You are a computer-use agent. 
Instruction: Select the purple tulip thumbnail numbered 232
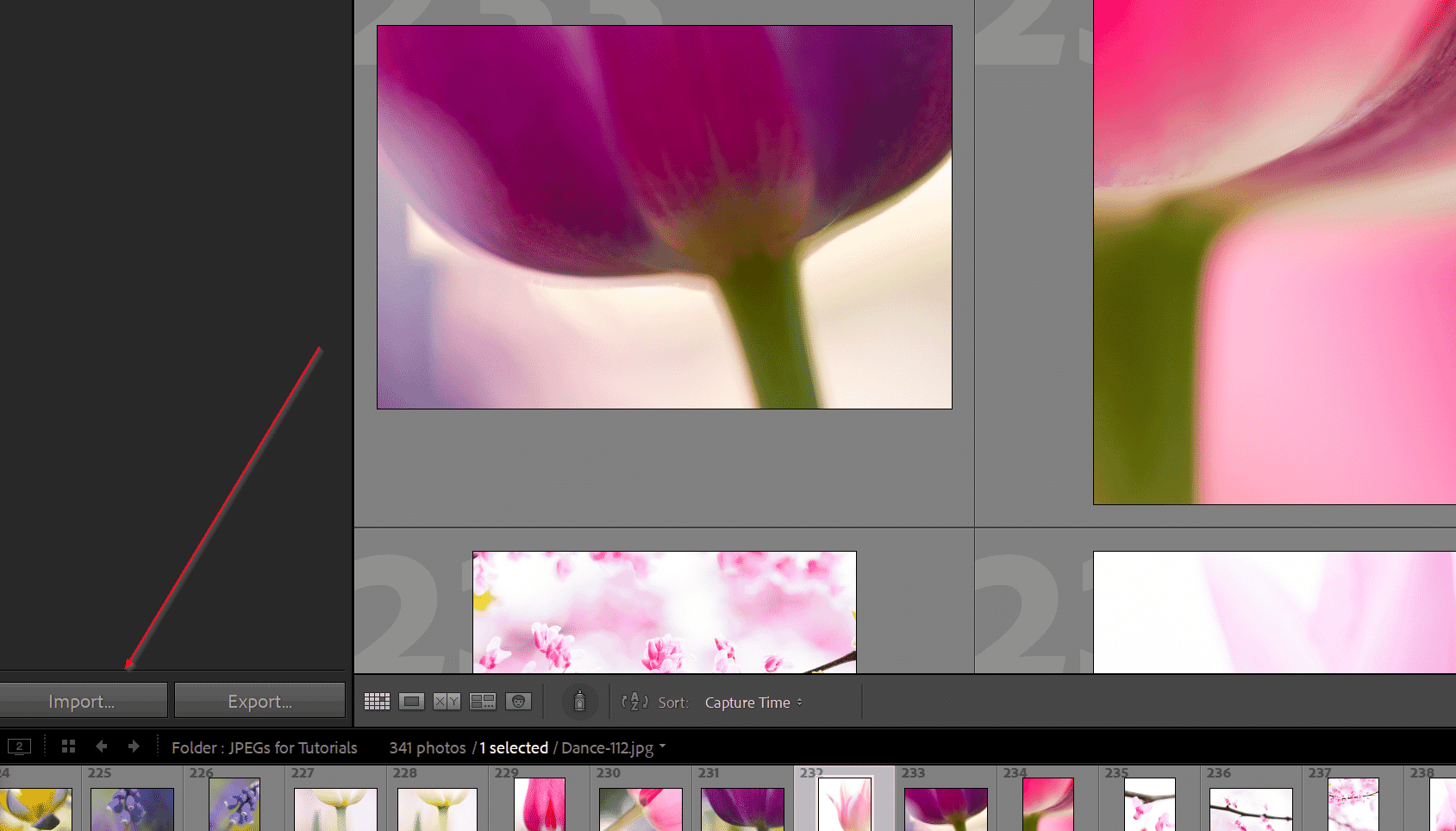844,808
